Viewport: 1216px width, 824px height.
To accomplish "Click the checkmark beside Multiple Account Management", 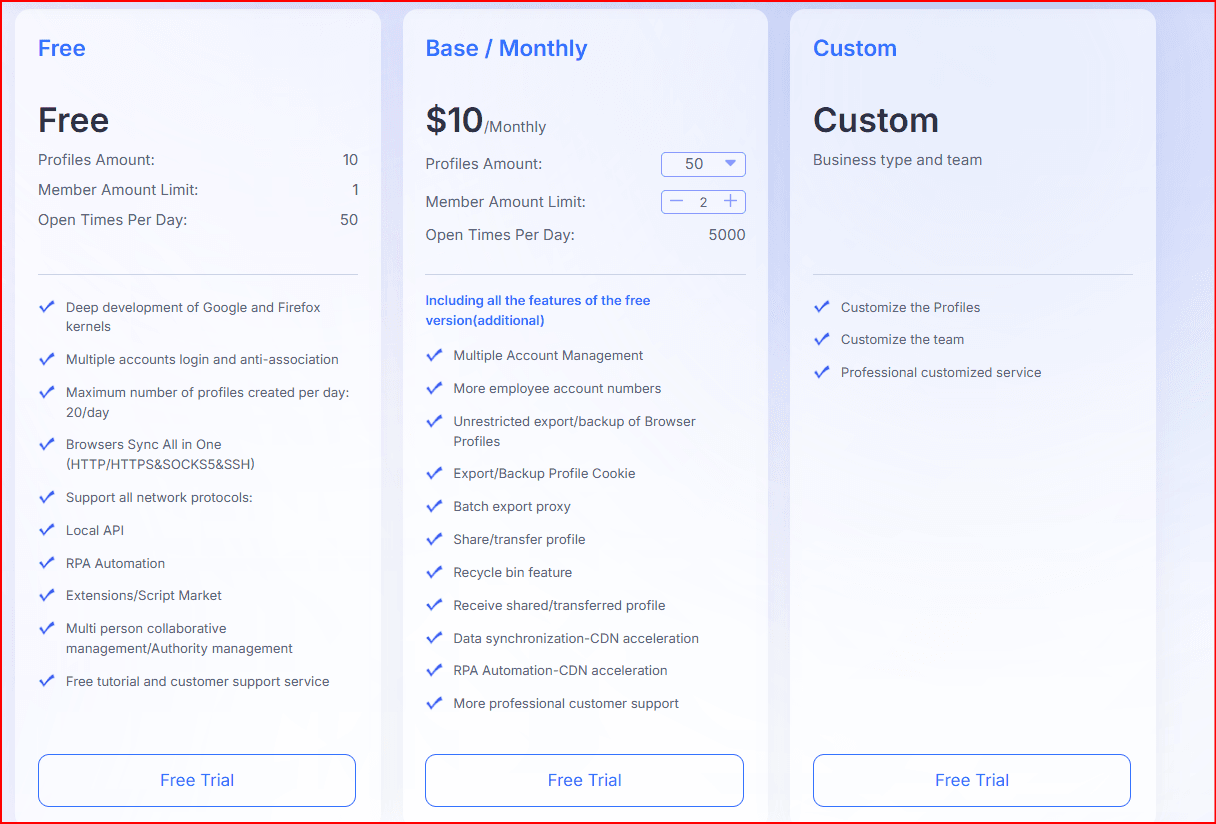I will (434, 355).
